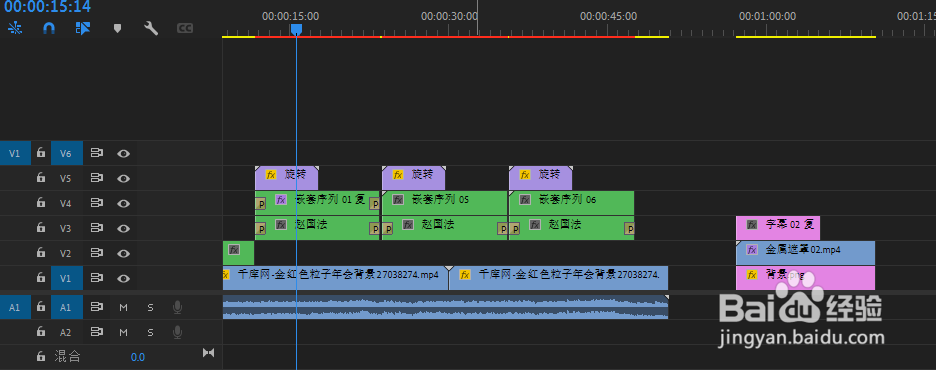Viewport: 936px width, 370px height.
Task: Toggle A1 track targeting button
Action: (66, 307)
